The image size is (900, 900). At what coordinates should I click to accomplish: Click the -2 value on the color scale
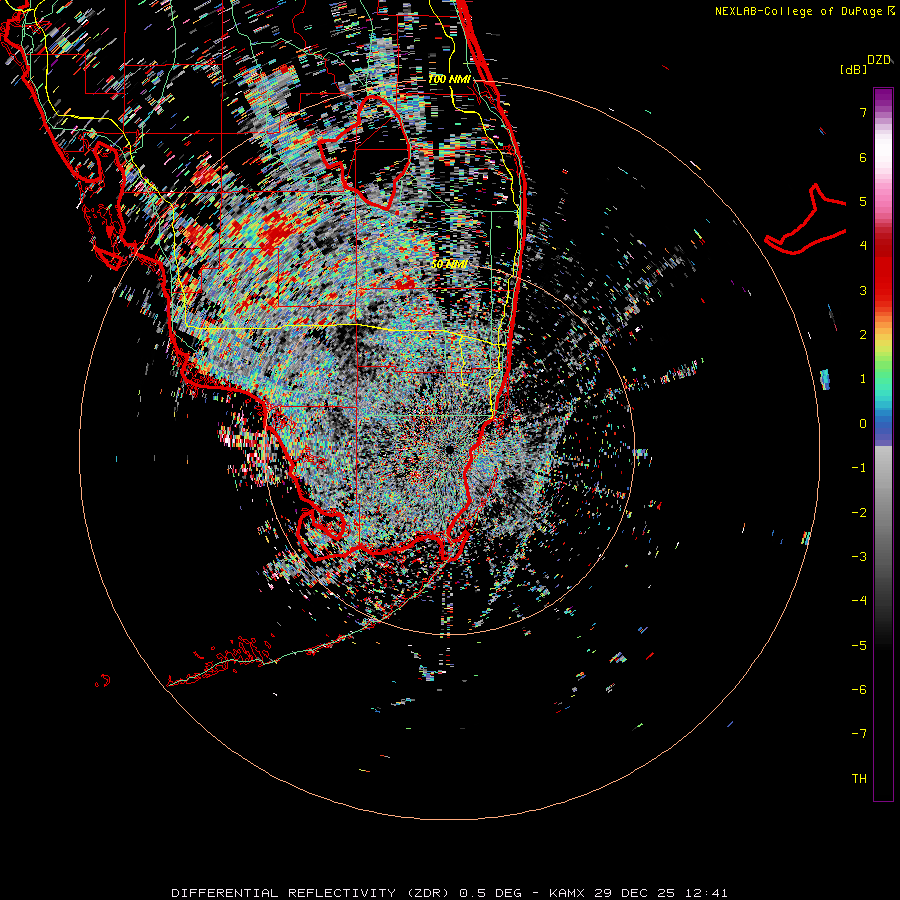859,513
